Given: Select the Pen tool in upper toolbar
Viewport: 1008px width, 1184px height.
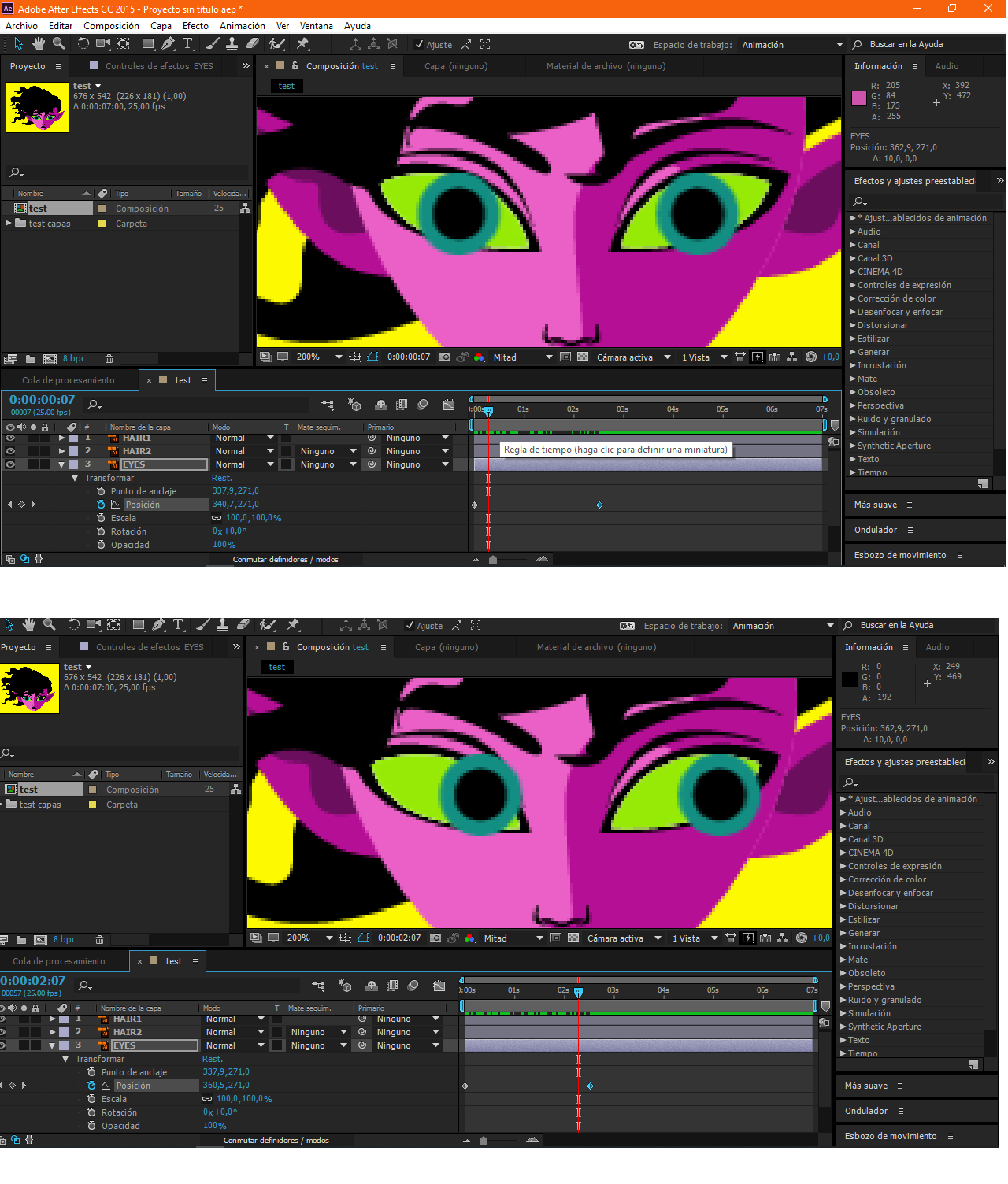Looking at the screenshot, I should click(x=168, y=44).
